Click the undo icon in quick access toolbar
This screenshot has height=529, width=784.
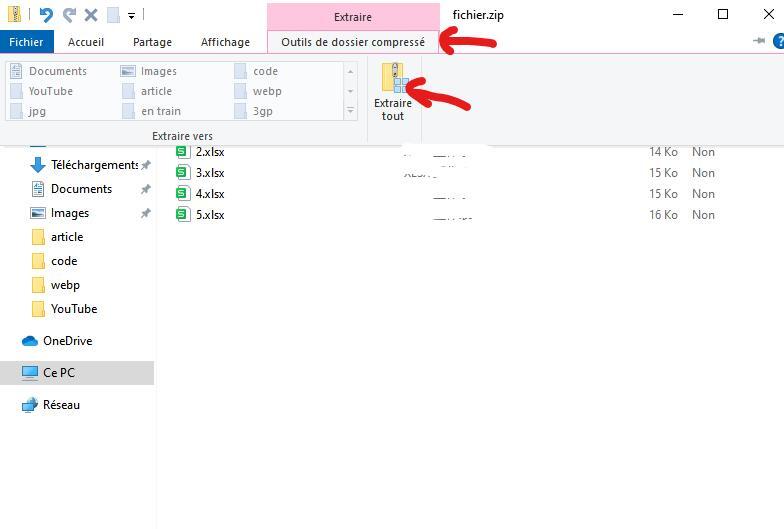46,15
